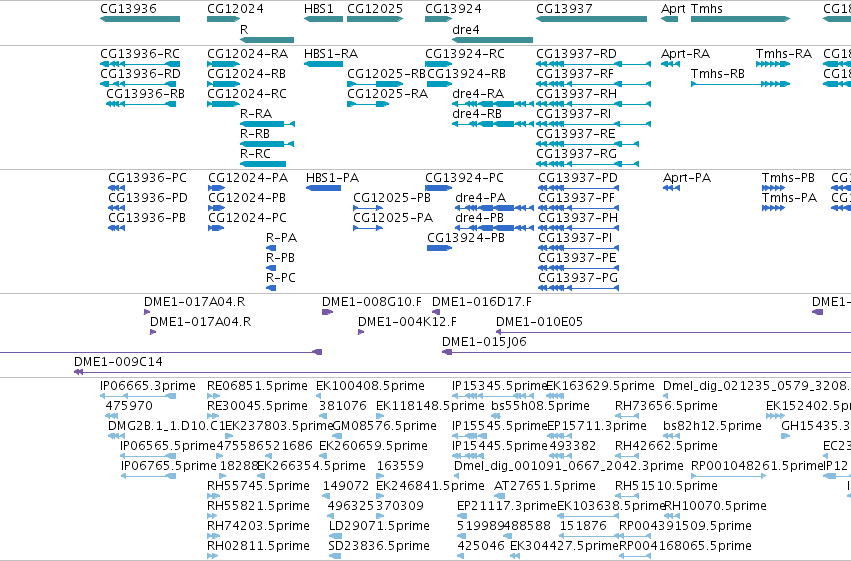Screen dimensions: 851x561
Task: Select the R-PB protein label
Action: pyautogui.click(x=280, y=258)
